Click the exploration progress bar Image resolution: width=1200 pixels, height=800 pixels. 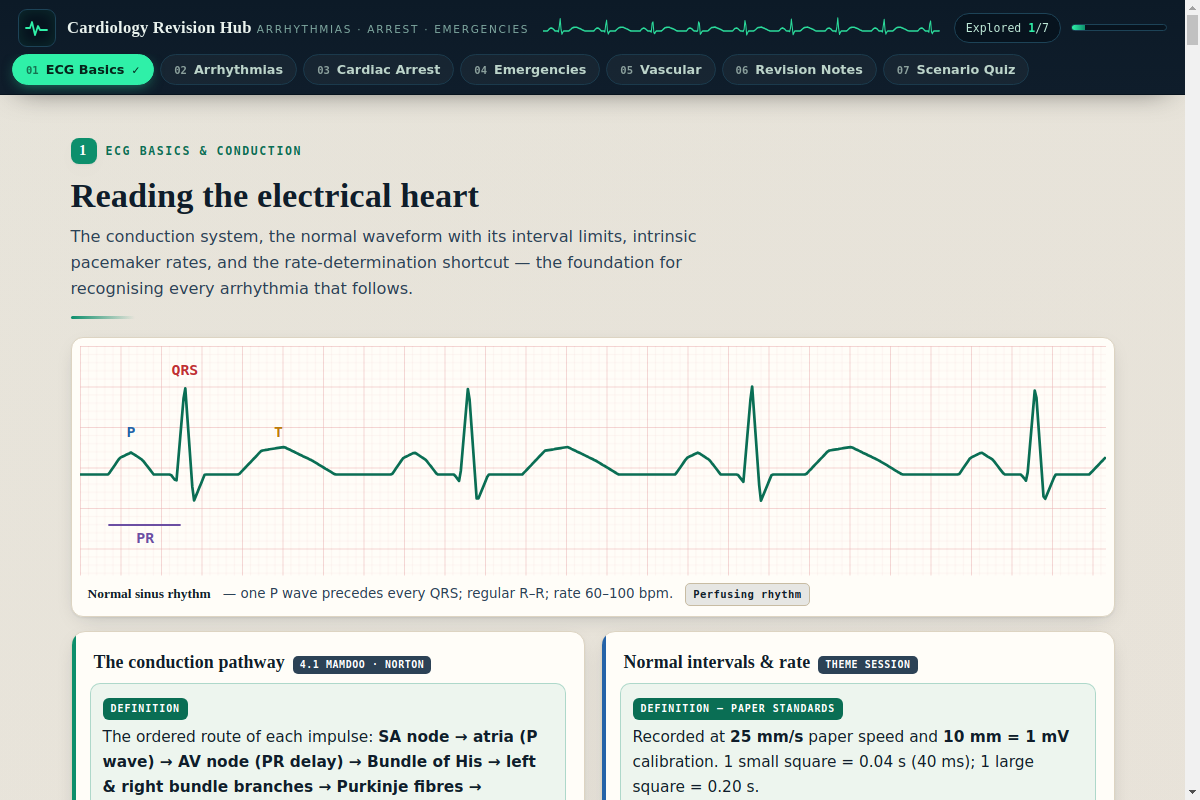point(1119,28)
